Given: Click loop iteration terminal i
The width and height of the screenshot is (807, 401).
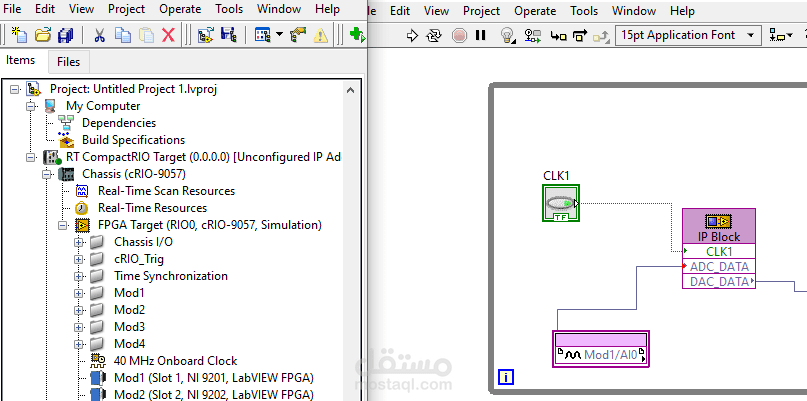Looking at the screenshot, I should [x=506, y=377].
